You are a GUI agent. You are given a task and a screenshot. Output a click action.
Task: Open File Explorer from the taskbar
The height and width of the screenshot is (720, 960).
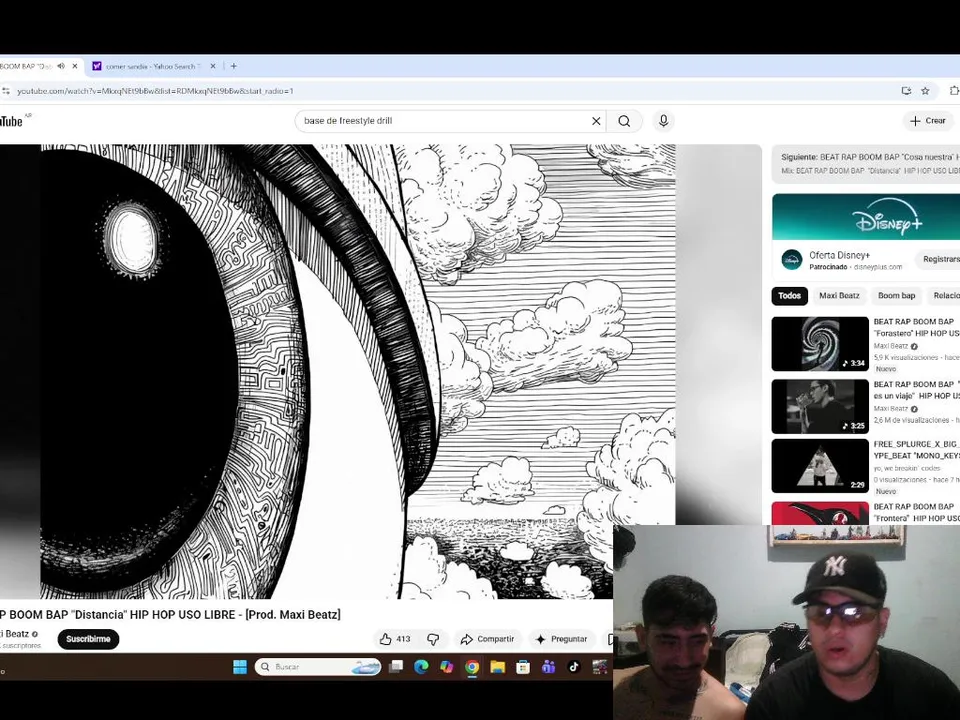497,667
